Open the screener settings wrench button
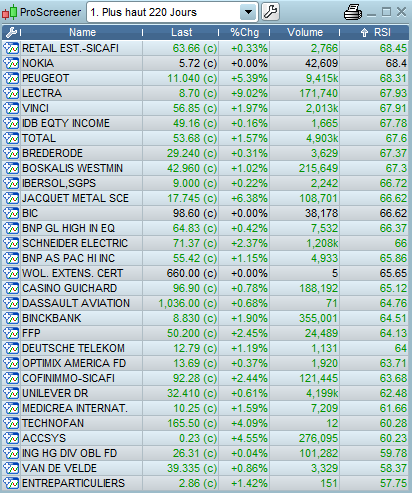 pyautogui.click(x=270, y=12)
